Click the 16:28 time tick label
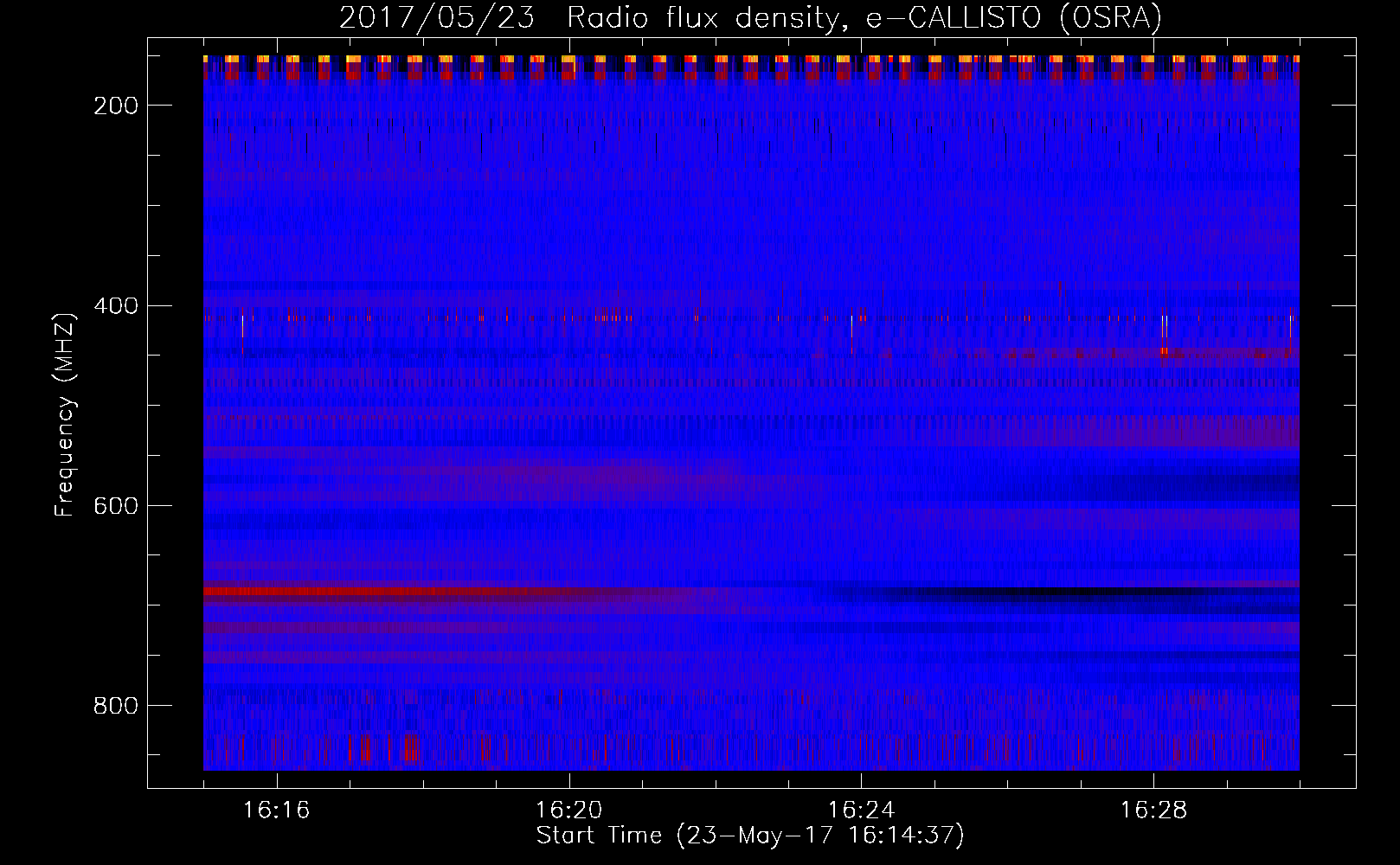This screenshot has height=865, width=1400. coord(1154,811)
